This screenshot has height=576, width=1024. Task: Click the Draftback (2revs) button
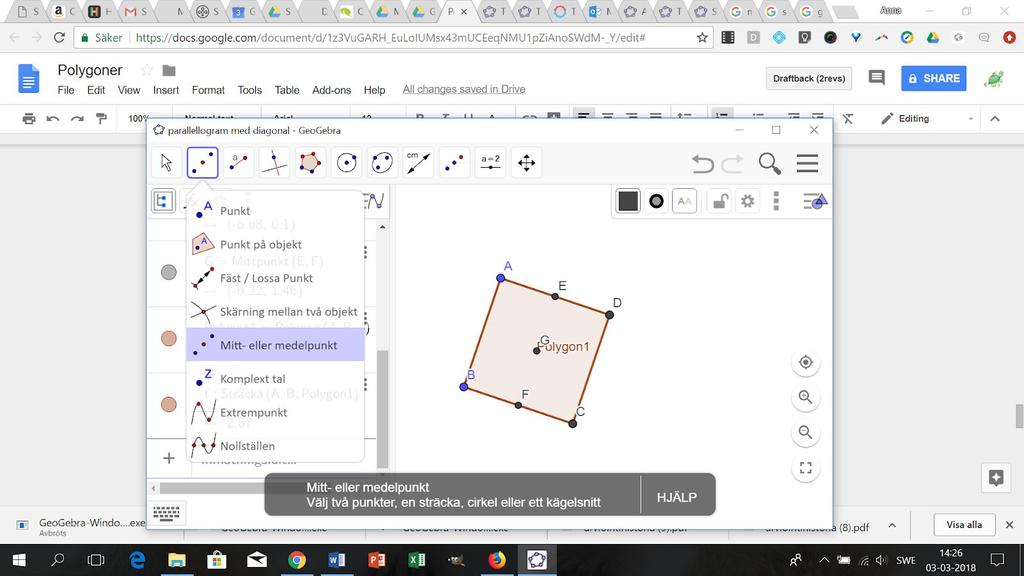pos(809,78)
